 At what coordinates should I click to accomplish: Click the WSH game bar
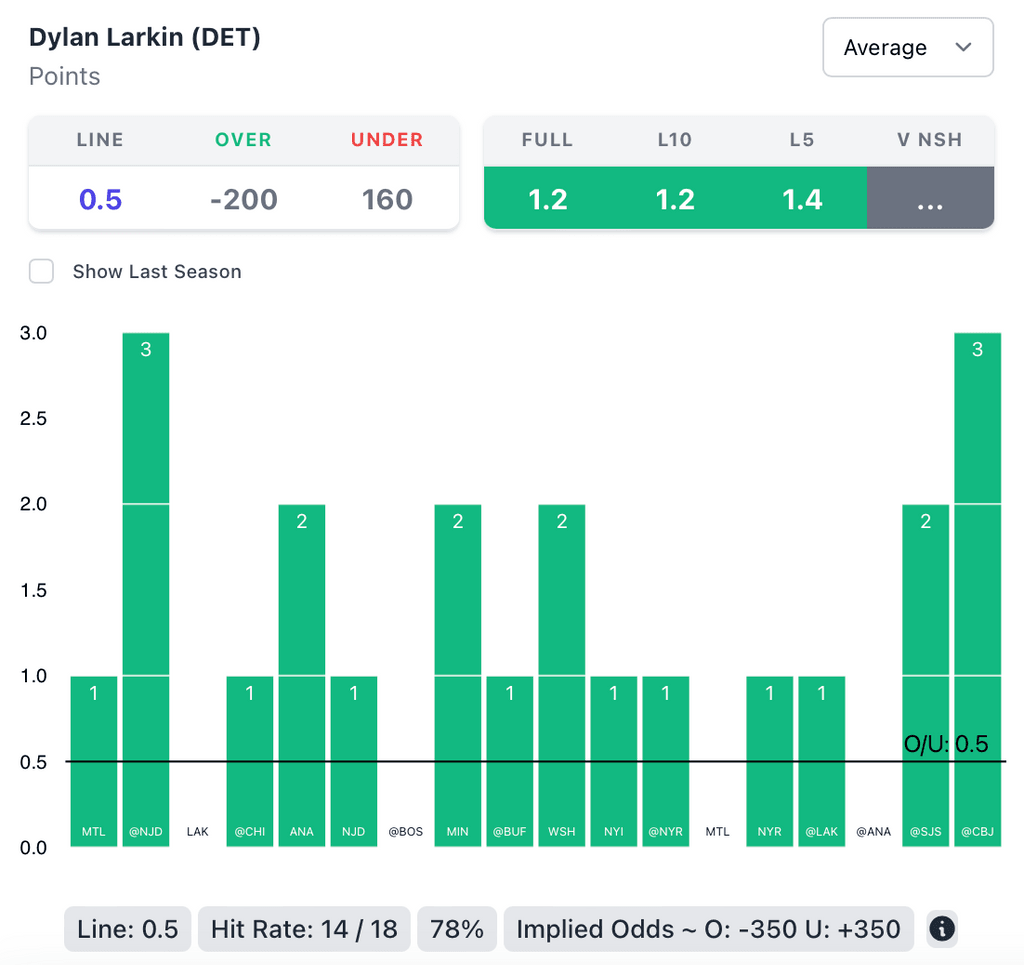pyautogui.click(x=562, y=675)
